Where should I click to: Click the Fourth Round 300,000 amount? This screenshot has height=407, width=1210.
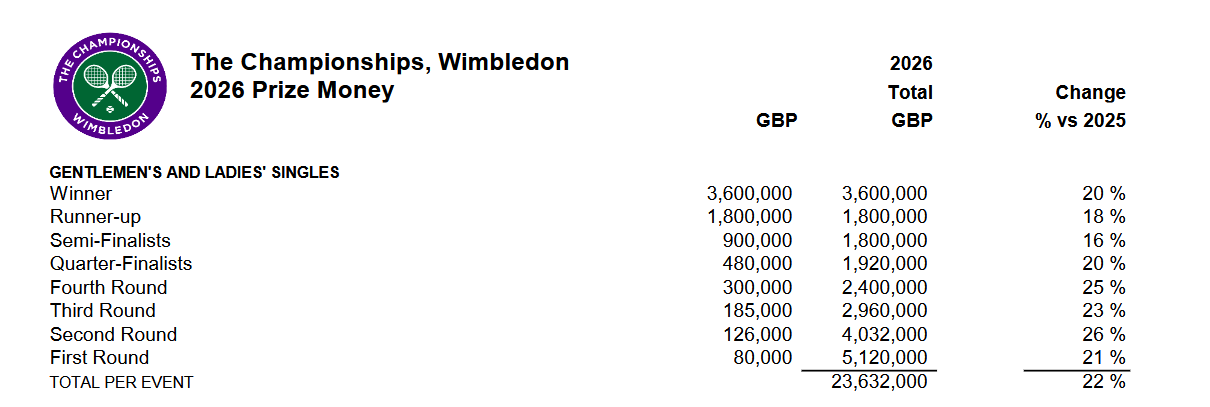click(x=757, y=288)
